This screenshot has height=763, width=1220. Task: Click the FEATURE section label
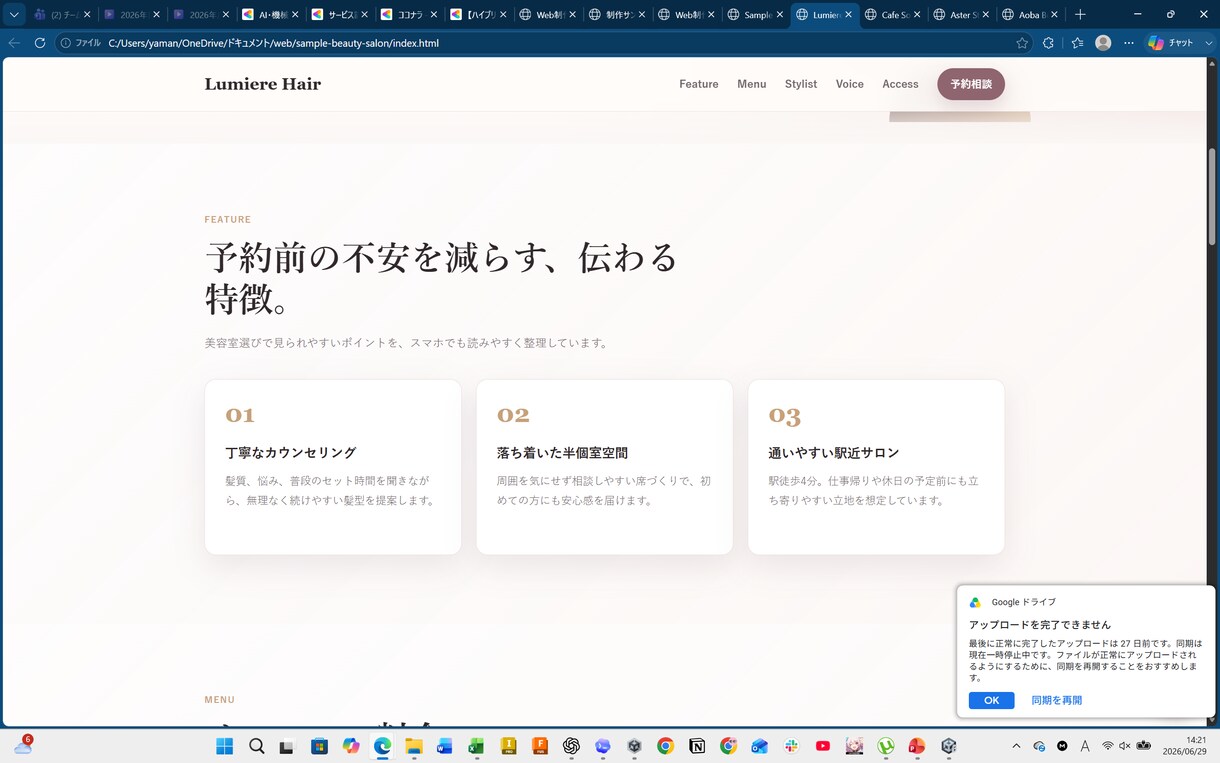point(228,220)
